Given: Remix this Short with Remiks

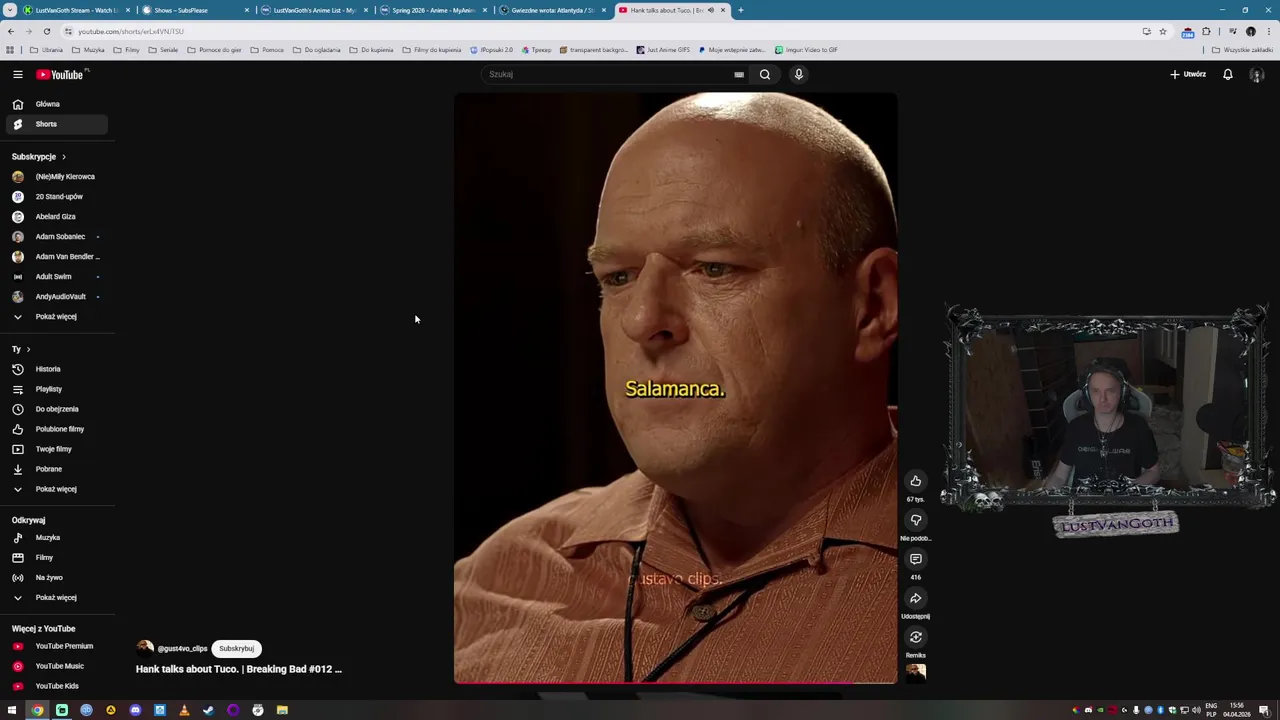Looking at the screenshot, I should pyautogui.click(x=915, y=637).
